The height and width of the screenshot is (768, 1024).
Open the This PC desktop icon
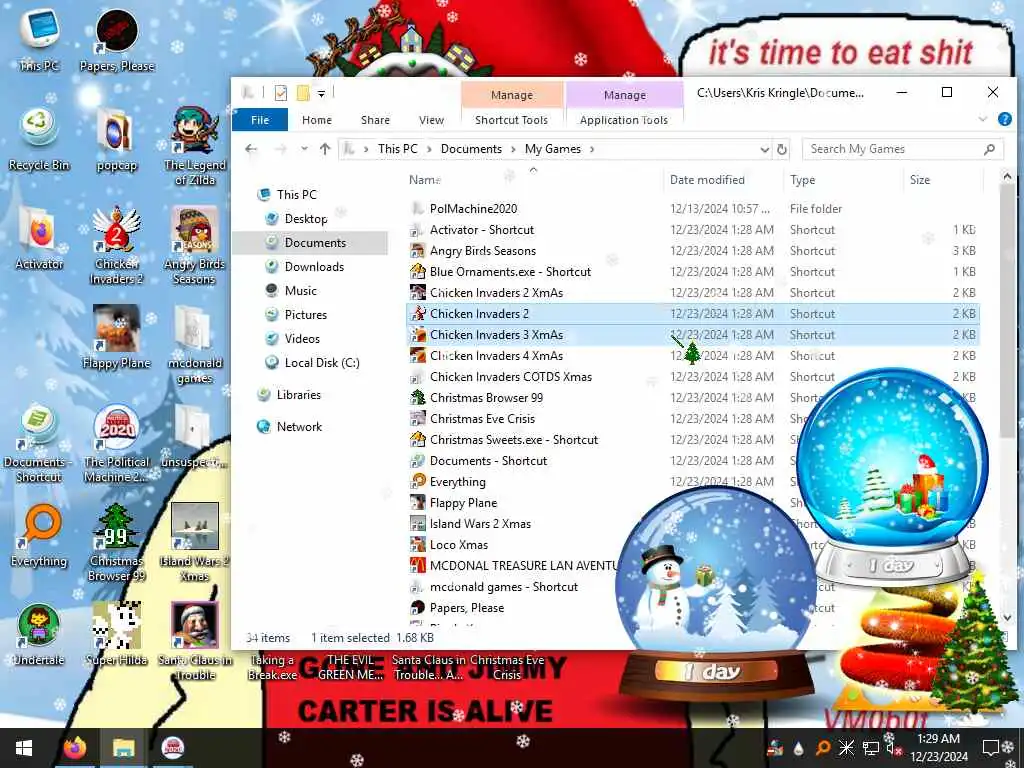click(x=39, y=39)
